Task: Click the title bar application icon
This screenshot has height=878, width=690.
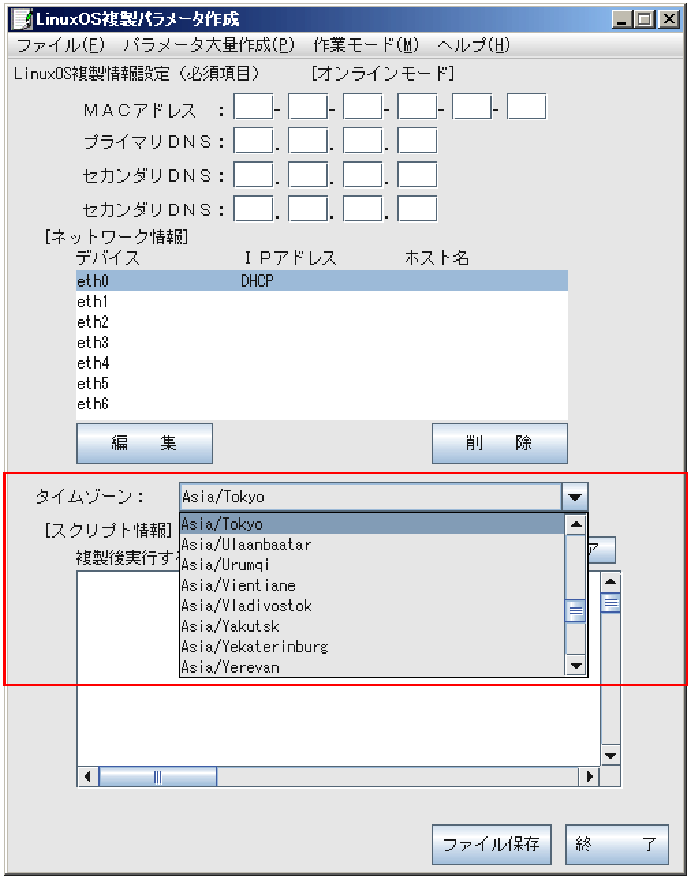Action: tap(22, 20)
